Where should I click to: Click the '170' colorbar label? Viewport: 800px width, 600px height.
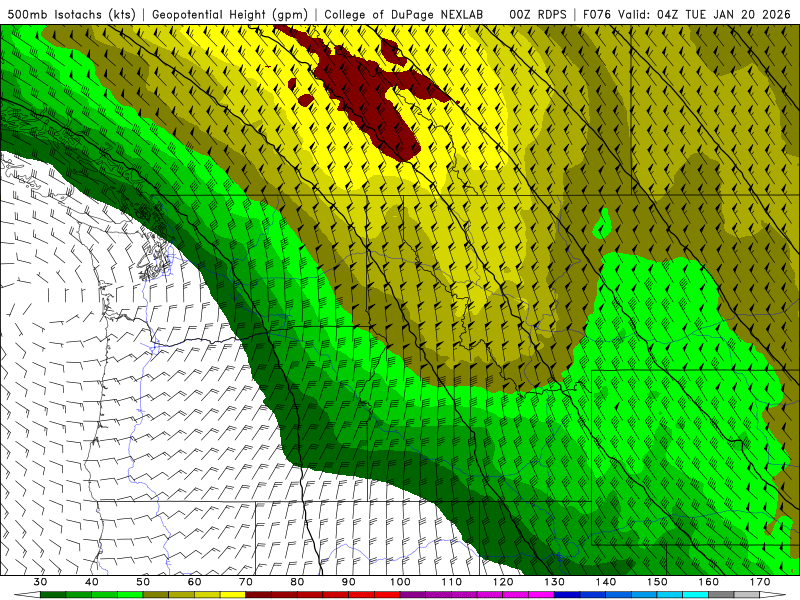coord(760,582)
